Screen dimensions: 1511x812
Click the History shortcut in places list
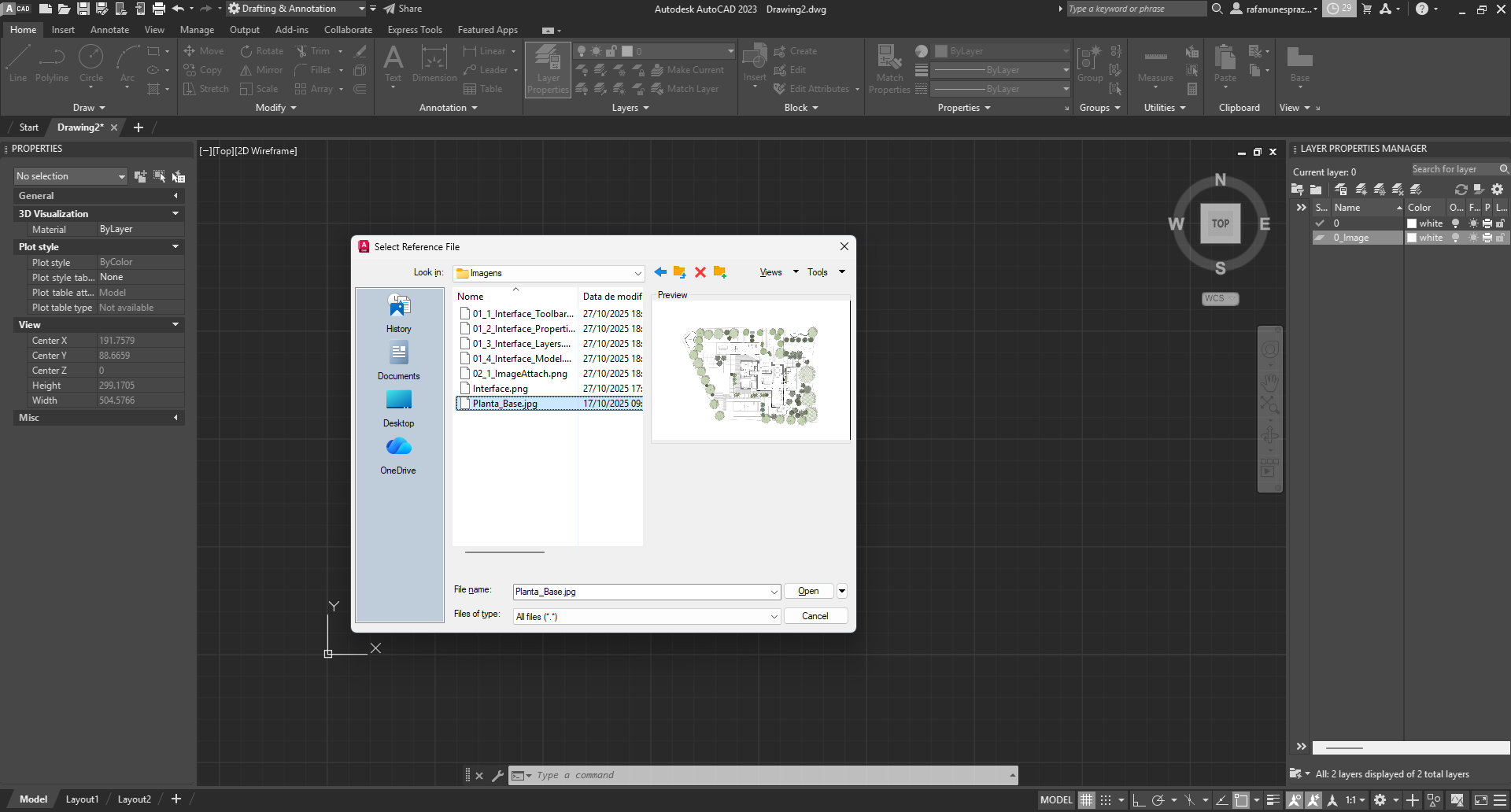pos(398,313)
